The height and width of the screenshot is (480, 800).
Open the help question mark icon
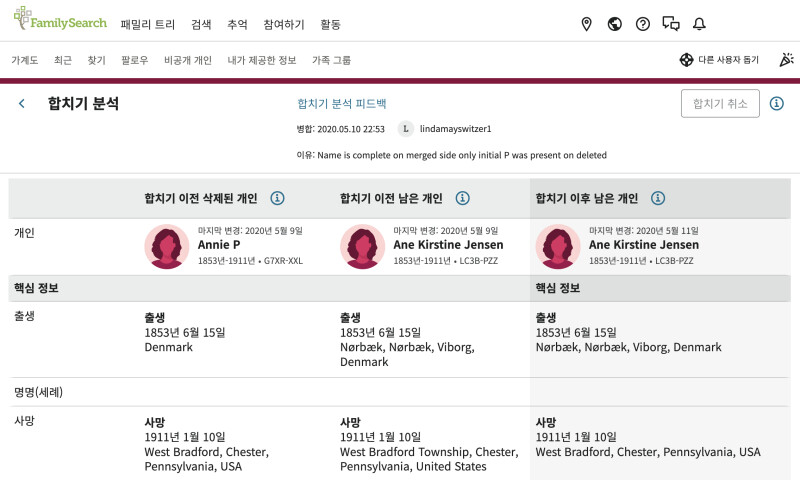point(643,24)
